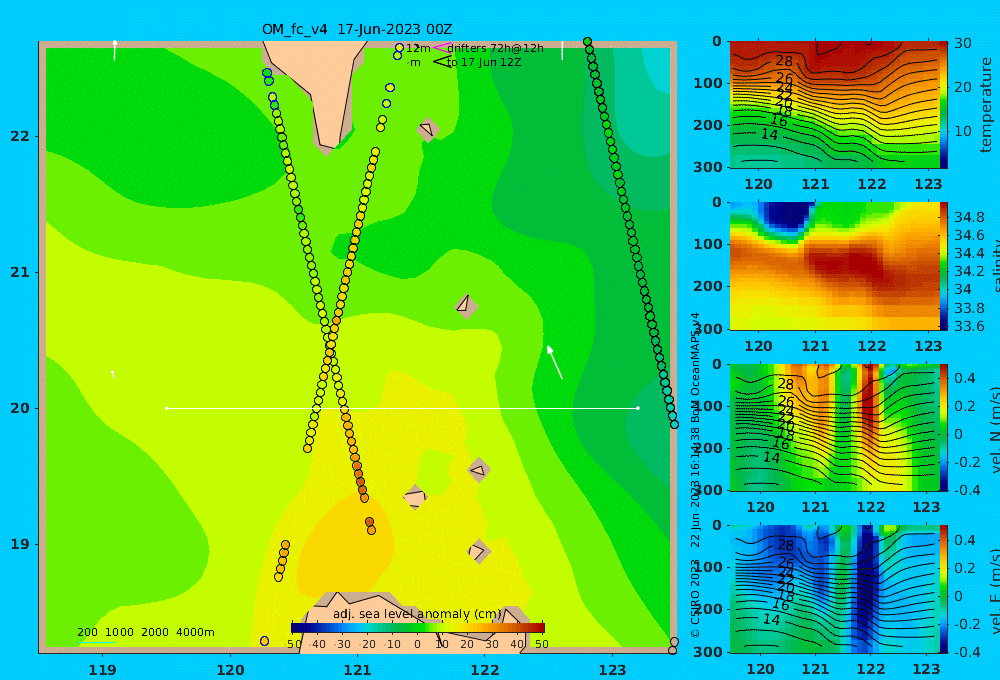Click the 30 tick on temperature colorbar
The width and height of the screenshot is (1000, 680).
(x=963, y=43)
